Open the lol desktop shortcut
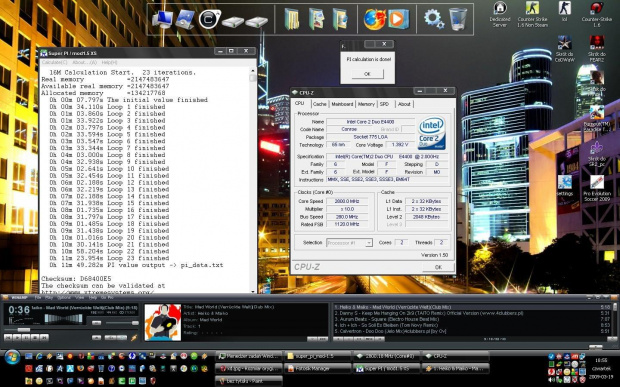Screen dimensions: 620x387 [x=564, y=12]
